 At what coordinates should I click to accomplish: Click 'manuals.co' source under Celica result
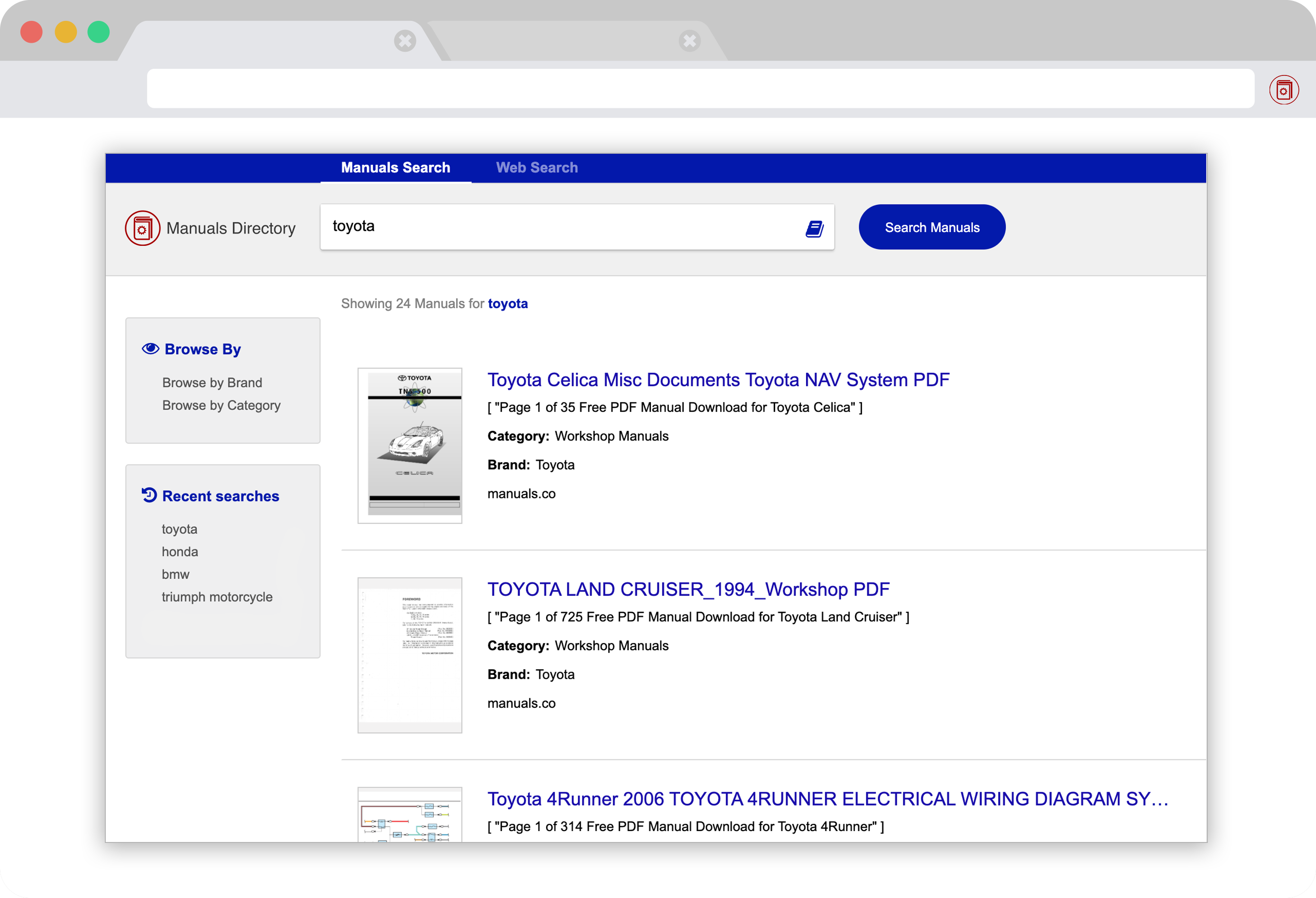click(x=521, y=494)
